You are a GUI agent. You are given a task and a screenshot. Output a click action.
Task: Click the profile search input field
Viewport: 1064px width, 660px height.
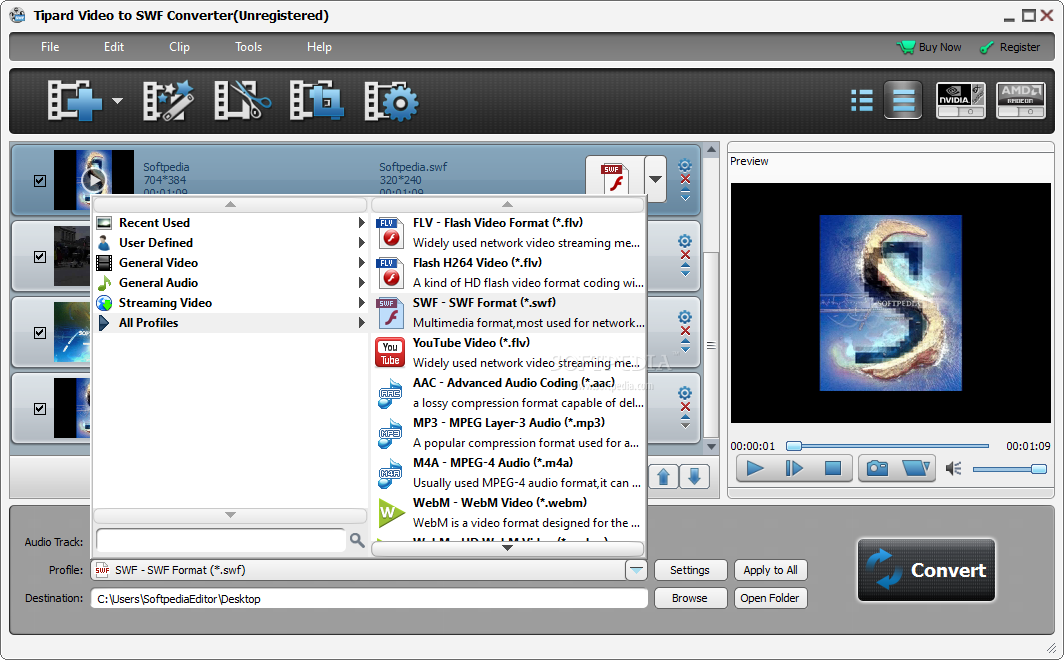(x=221, y=541)
